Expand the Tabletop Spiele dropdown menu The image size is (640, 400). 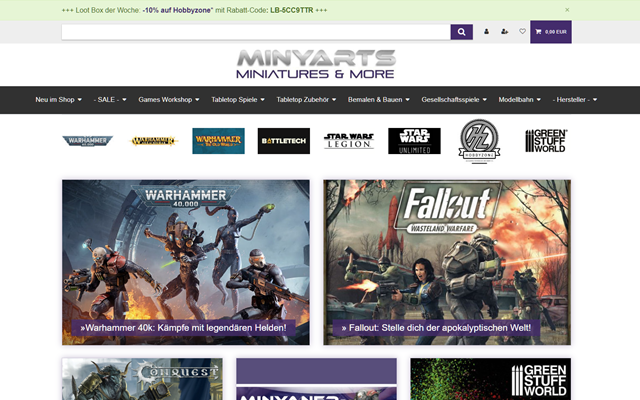tap(238, 100)
